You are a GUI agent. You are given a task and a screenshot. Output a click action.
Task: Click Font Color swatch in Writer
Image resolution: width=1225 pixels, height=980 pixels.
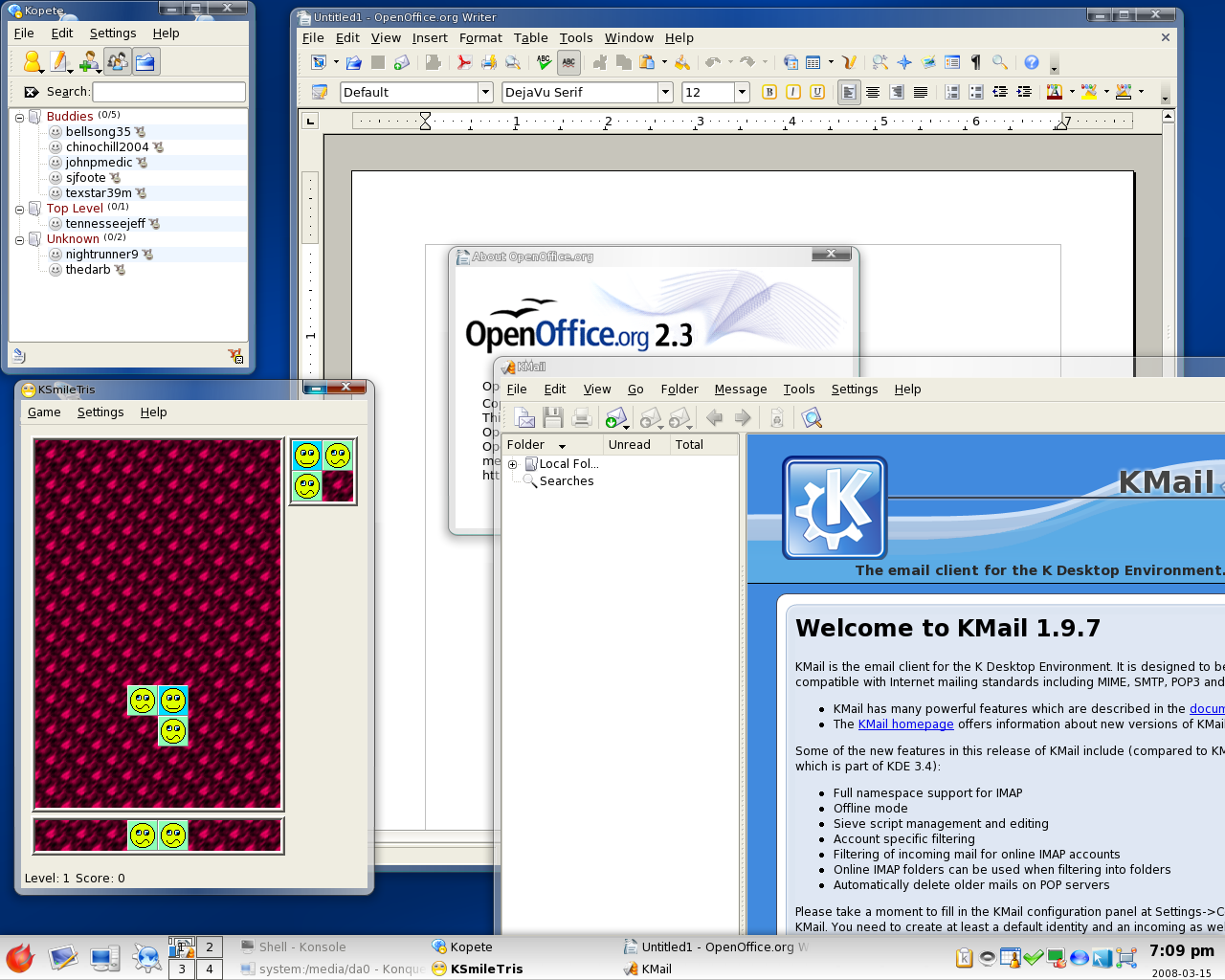point(1054,92)
